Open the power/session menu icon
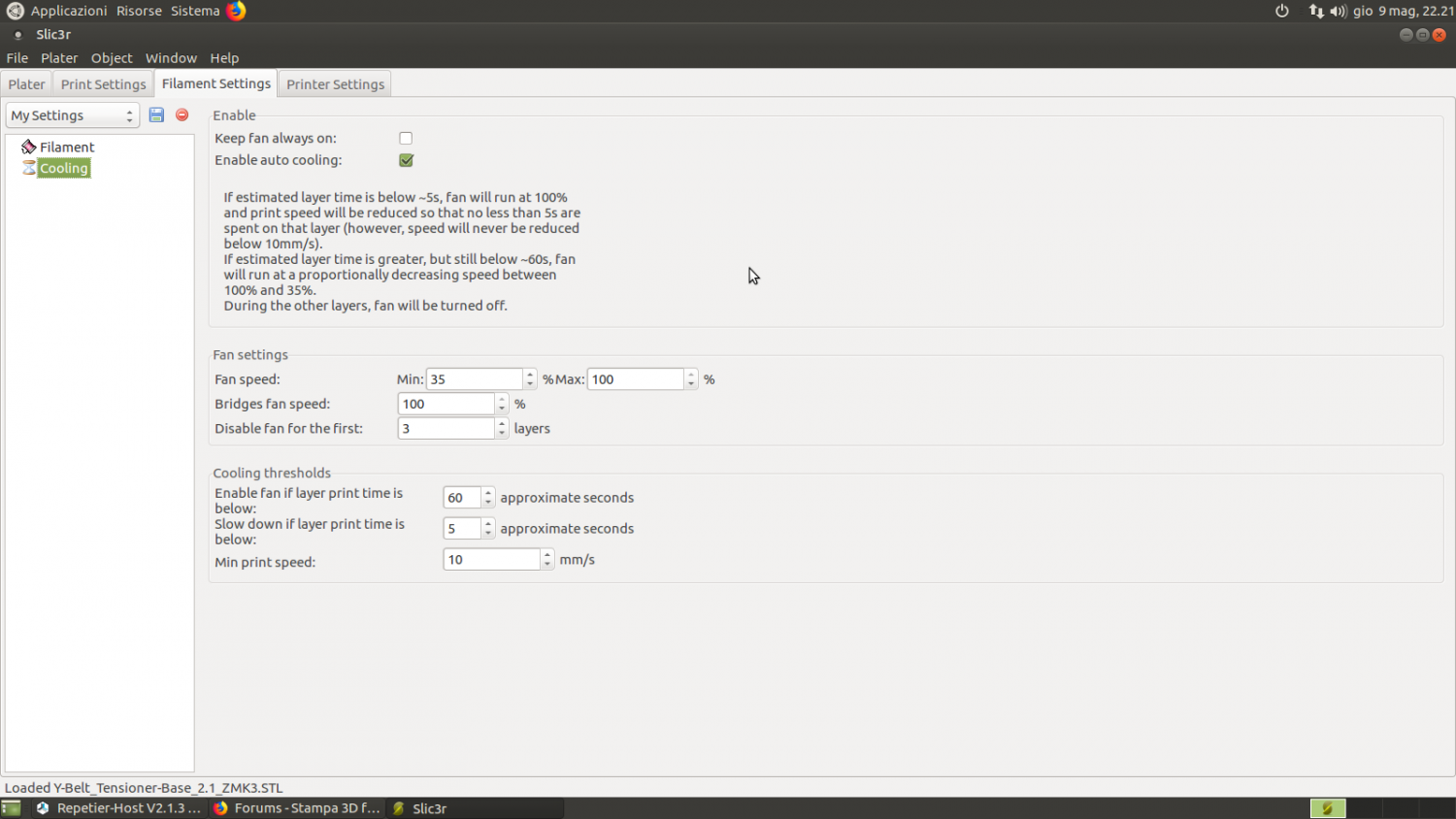Image resolution: width=1456 pixels, height=819 pixels. coord(1282,11)
